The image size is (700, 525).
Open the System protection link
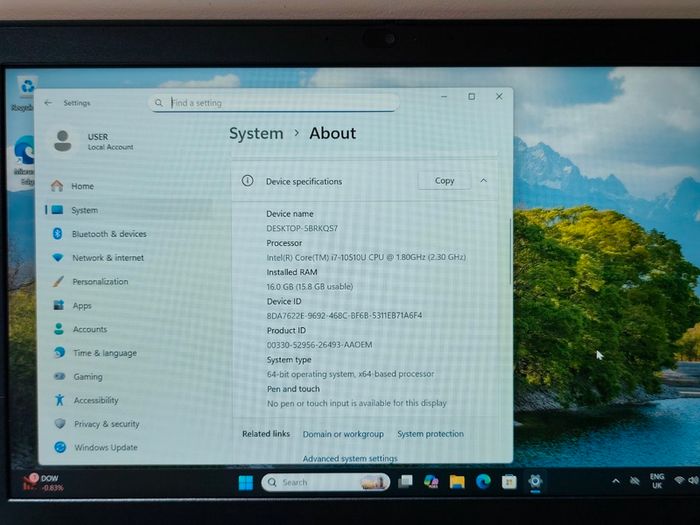[430, 433]
